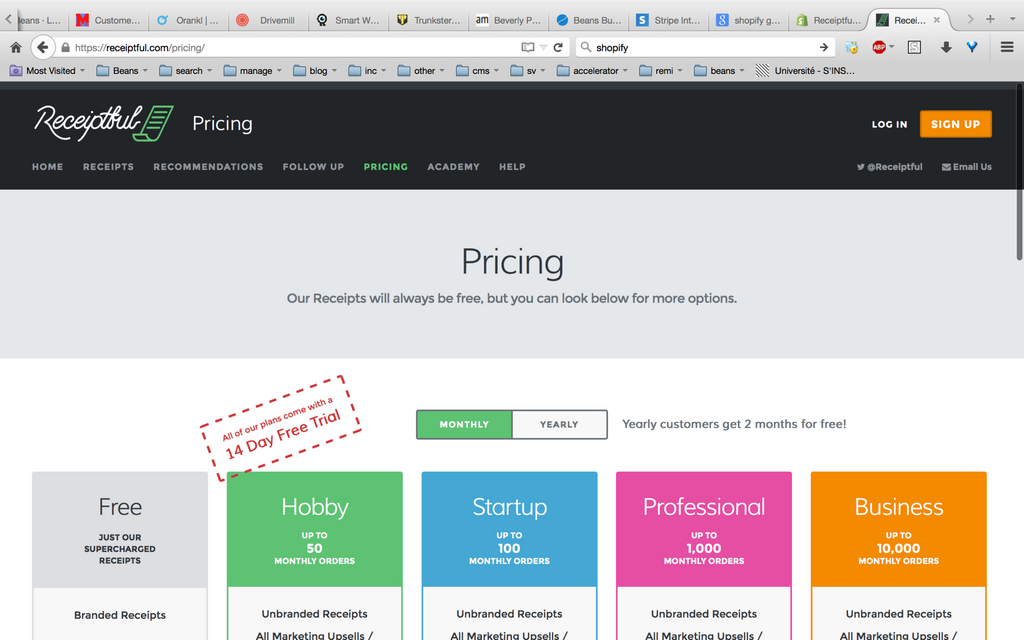This screenshot has width=1024, height=640.
Task: Click the Log In link
Action: [889, 124]
